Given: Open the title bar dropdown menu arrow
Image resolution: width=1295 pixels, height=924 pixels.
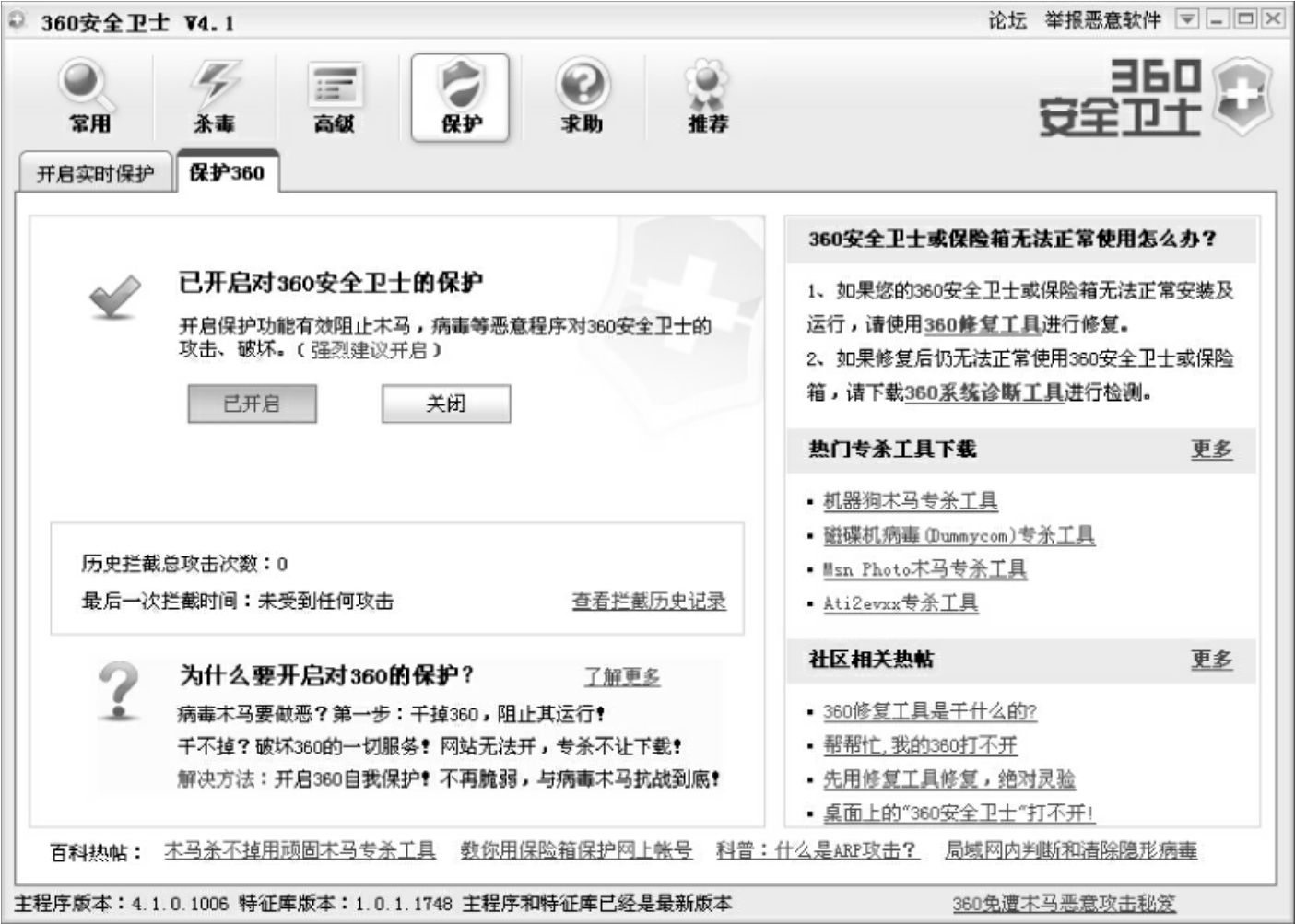Looking at the screenshot, I should 1188,18.
